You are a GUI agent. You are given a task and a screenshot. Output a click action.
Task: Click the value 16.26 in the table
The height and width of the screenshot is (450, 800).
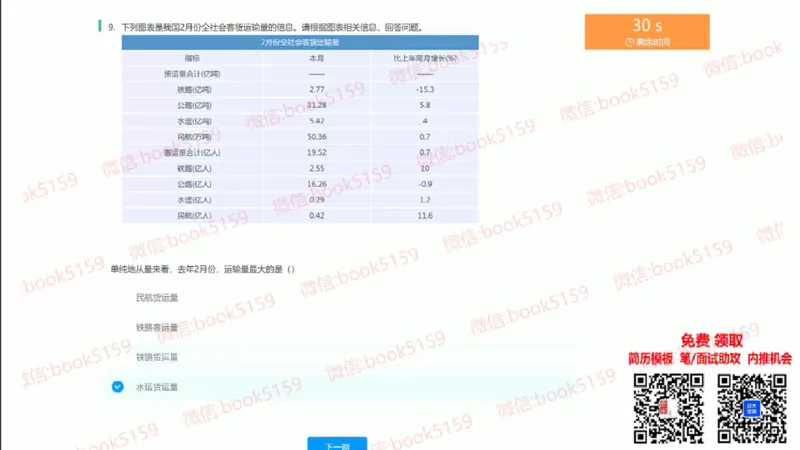pyautogui.click(x=316, y=184)
